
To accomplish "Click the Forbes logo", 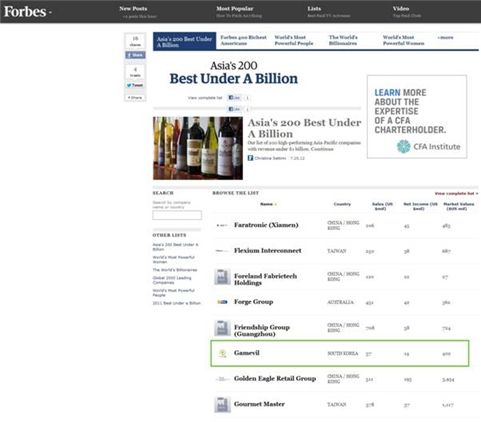I will (25, 12).
